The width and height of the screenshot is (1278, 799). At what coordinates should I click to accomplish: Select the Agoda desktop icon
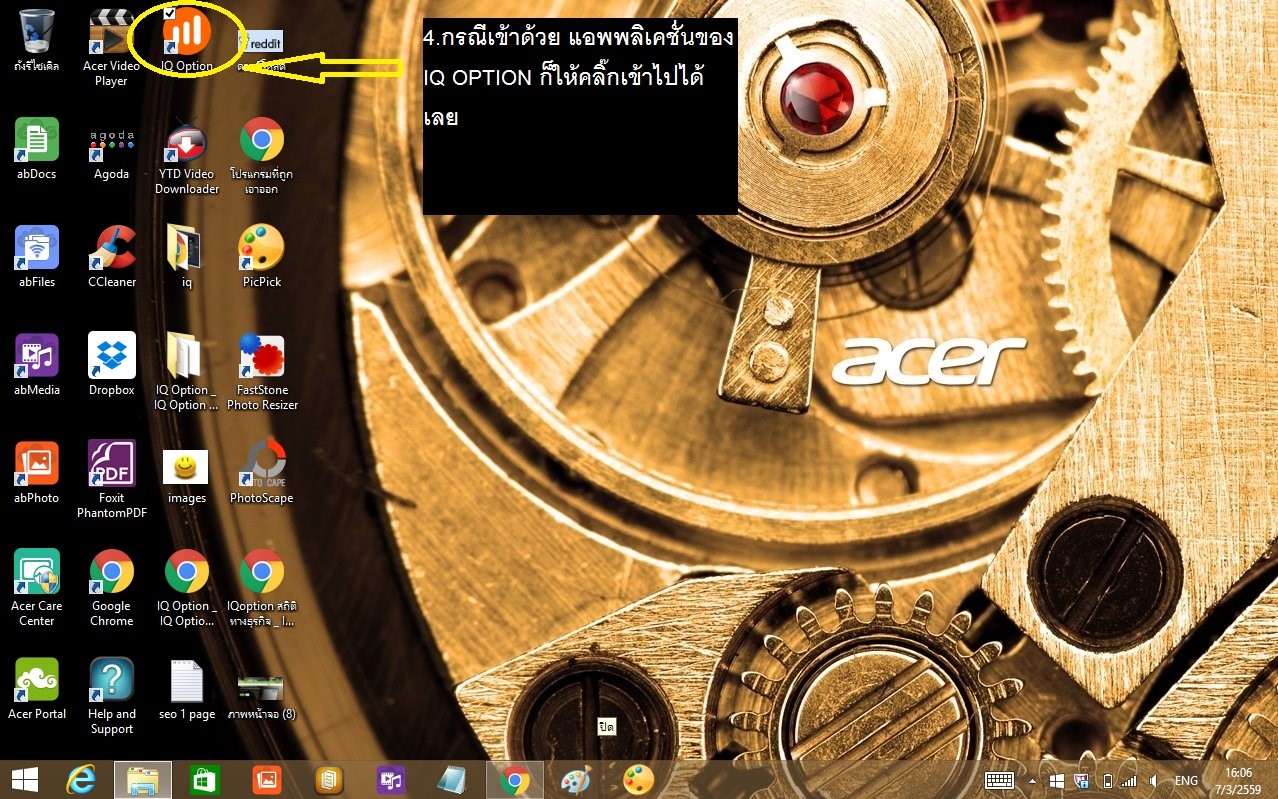111,139
